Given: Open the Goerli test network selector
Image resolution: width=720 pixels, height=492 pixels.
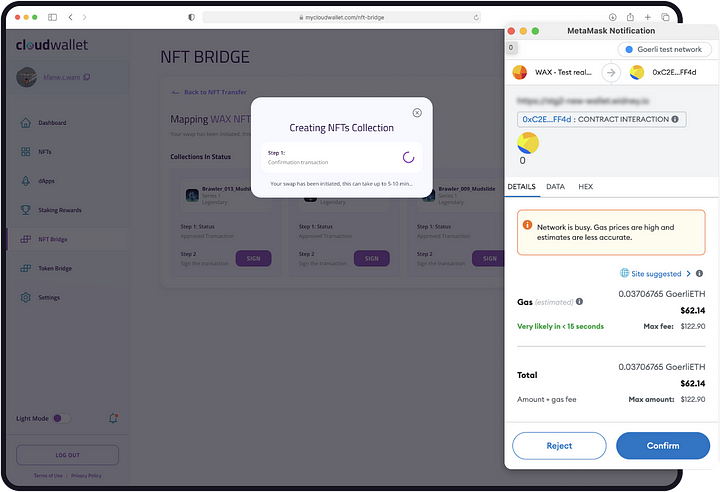Looking at the screenshot, I should [x=664, y=49].
